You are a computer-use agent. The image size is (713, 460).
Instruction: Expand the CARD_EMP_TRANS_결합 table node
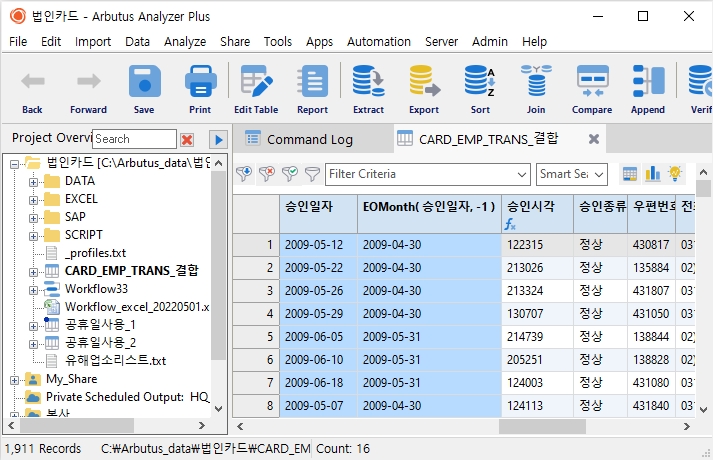click(x=33, y=272)
